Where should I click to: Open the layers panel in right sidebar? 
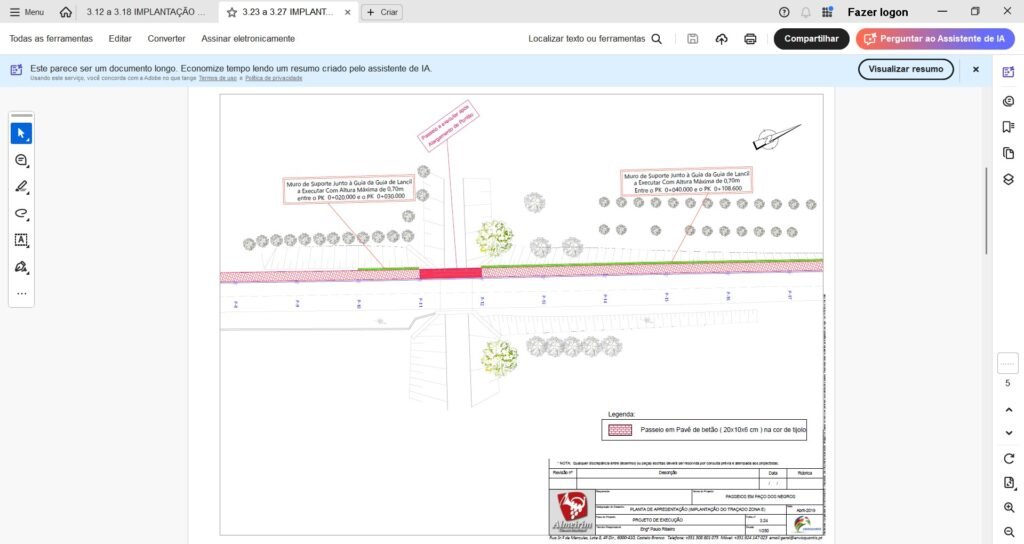point(1008,179)
